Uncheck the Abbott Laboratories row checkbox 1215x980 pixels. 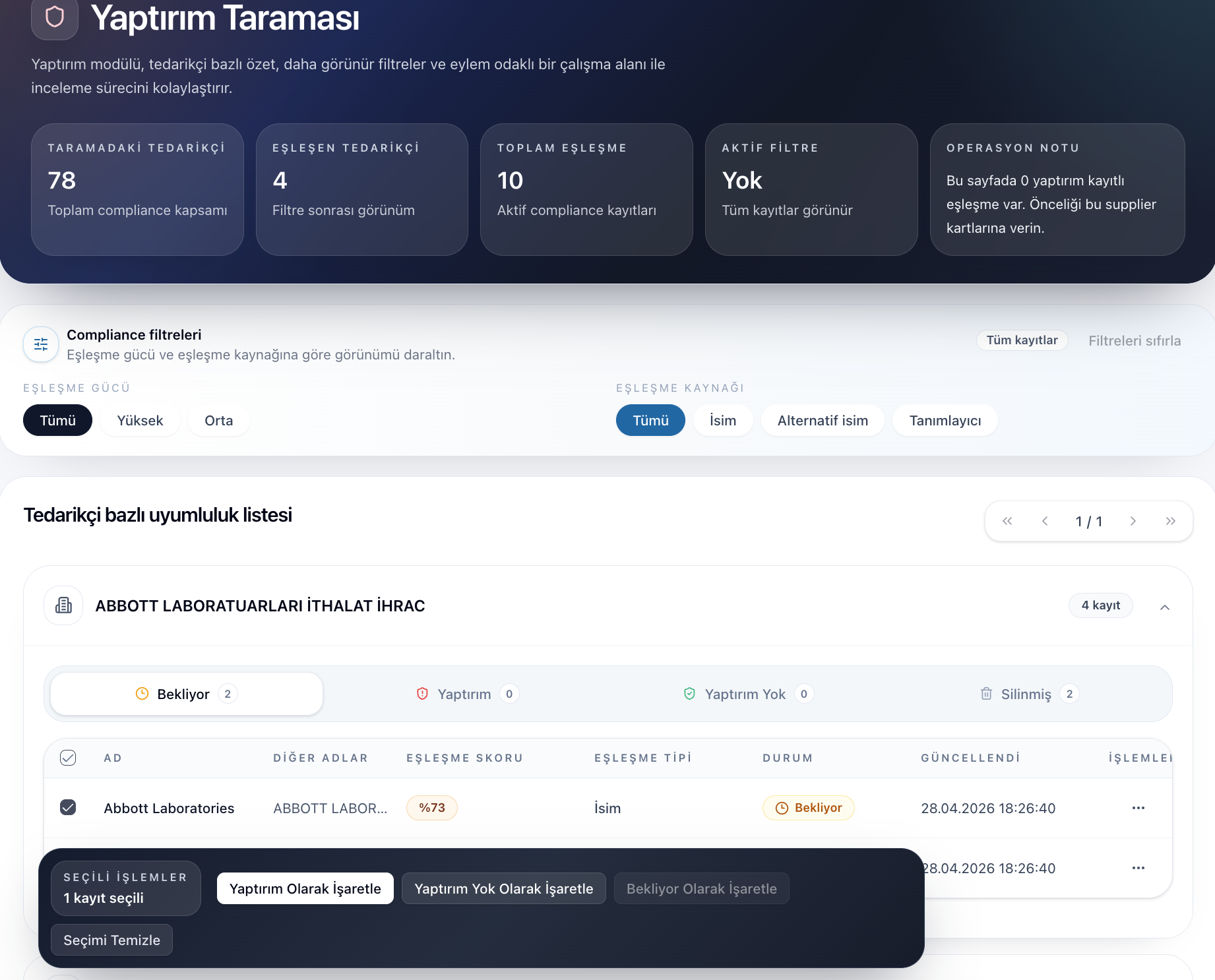[x=68, y=807]
